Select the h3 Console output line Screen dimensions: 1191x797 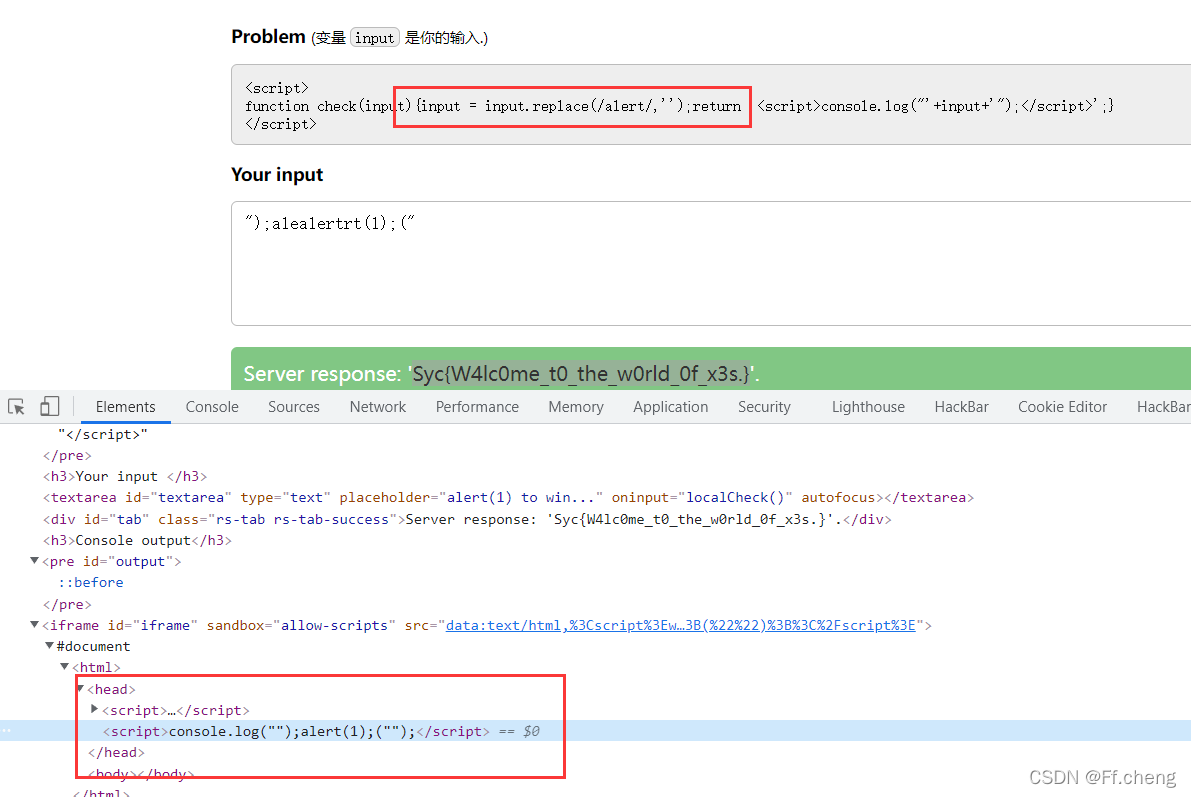coord(137,540)
